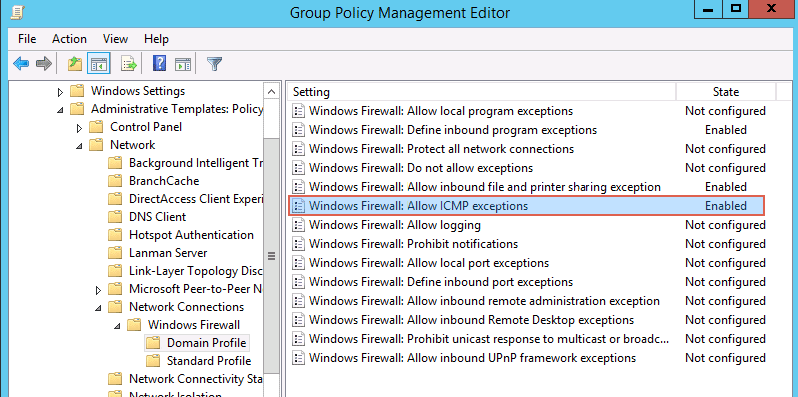Click the BranchCache folder icon
This screenshot has height=397, width=798.
(x=116, y=181)
